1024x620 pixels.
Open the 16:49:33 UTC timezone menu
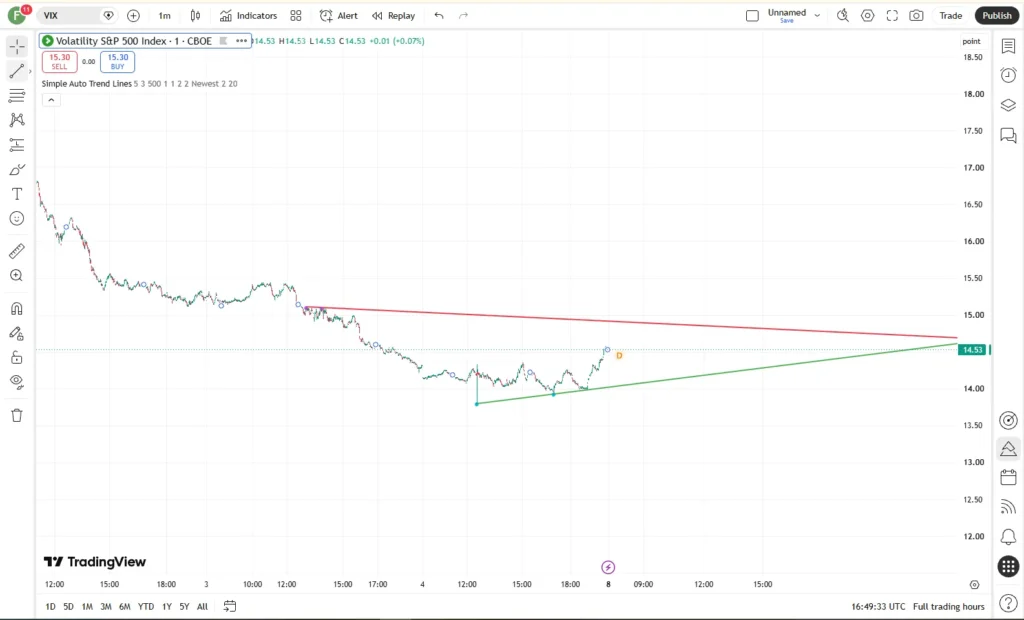tap(878, 606)
